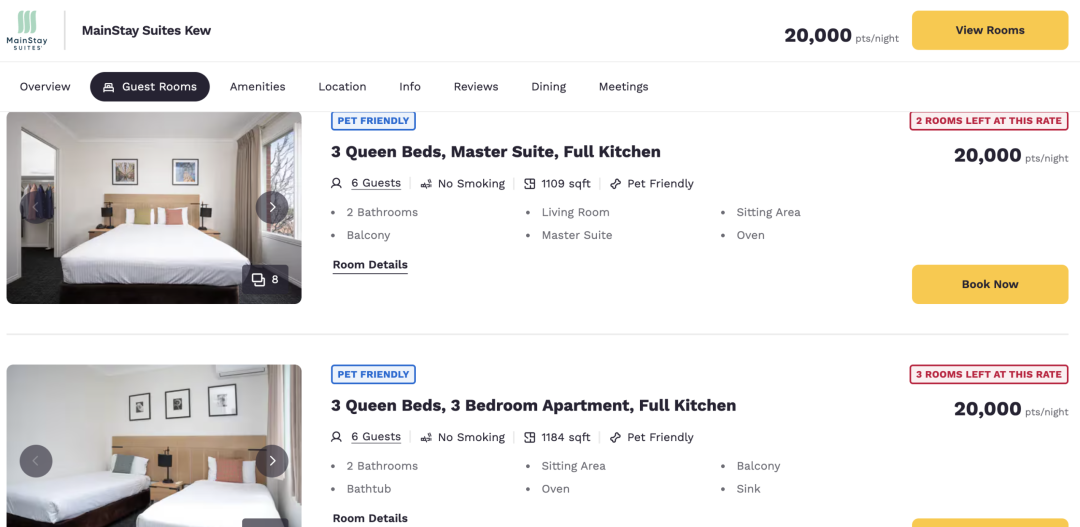Switch to the Amenities tab
Image resolution: width=1080 pixels, height=527 pixels.
click(x=258, y=87)
